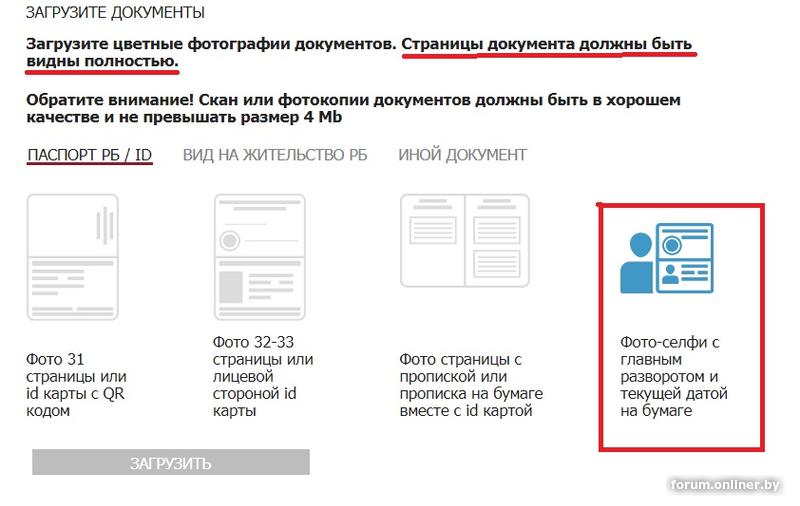The width and height of the screenshot is (800, 506).
Task: Switch to ВИД НА ЖИТЕЛЬСТВО РБ tab
Action: click(275, 155)
